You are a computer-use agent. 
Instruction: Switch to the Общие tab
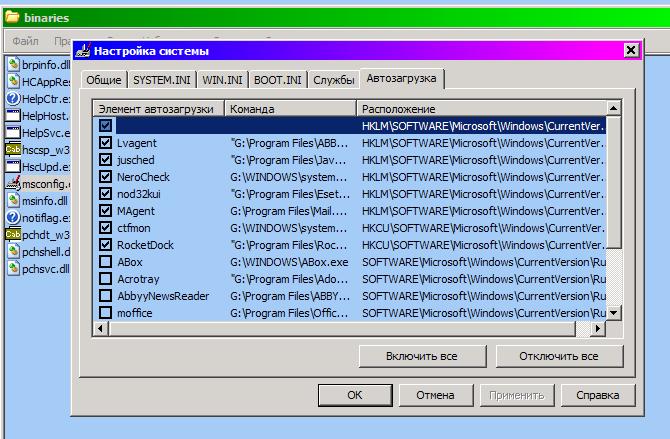pyautogui.click(x=104, y=80)
